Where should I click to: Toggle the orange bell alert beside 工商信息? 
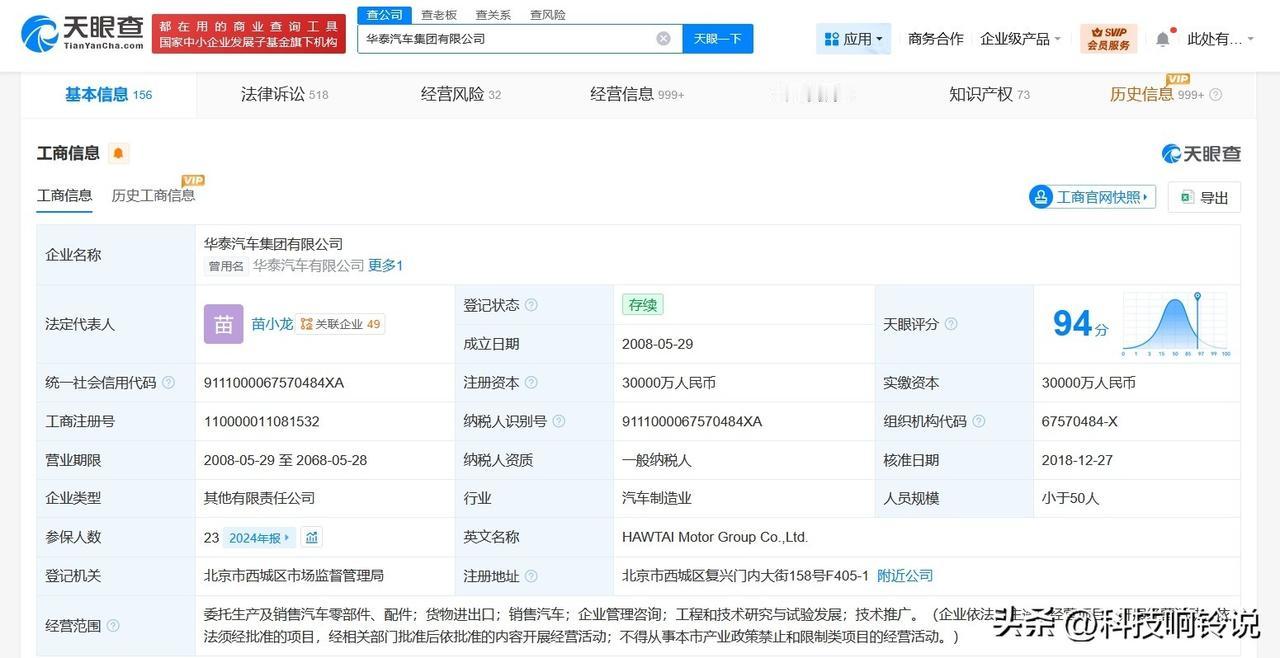(x=118, y=153)
